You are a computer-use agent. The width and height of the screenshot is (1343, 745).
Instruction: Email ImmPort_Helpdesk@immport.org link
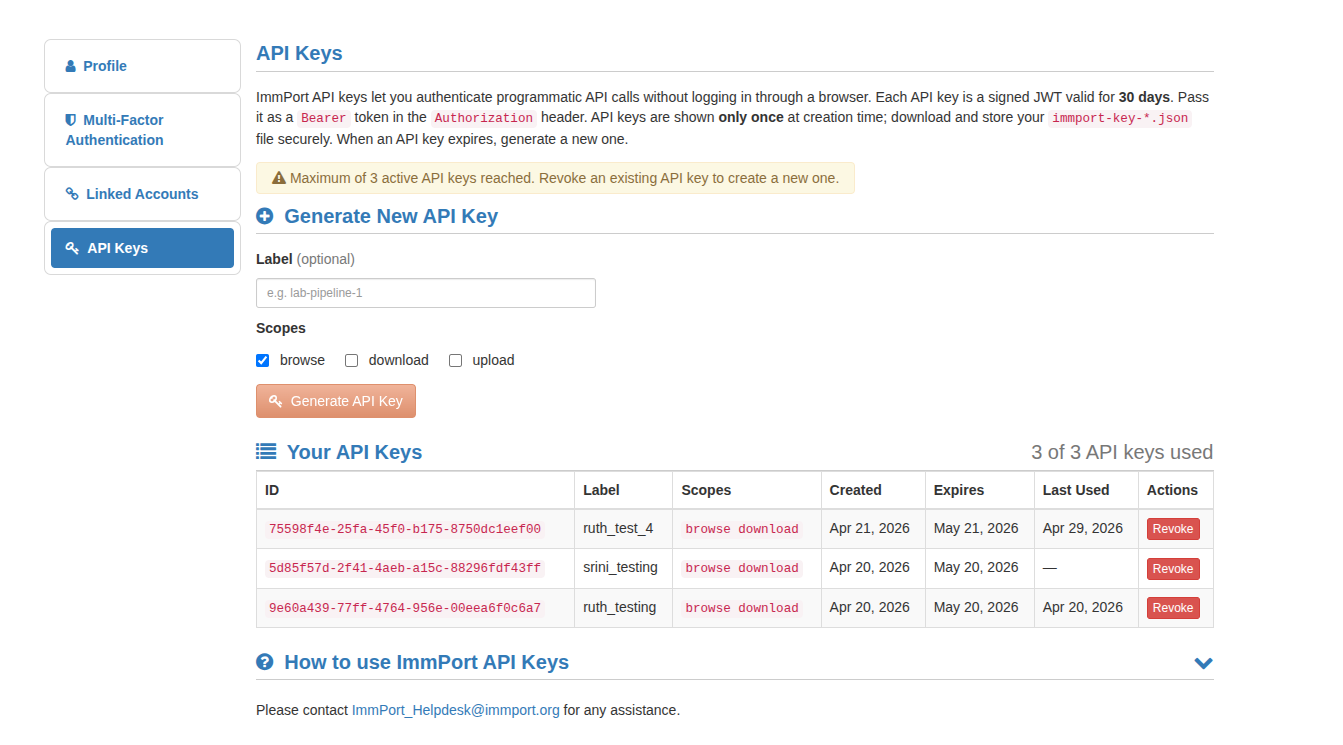coord(456,710)
